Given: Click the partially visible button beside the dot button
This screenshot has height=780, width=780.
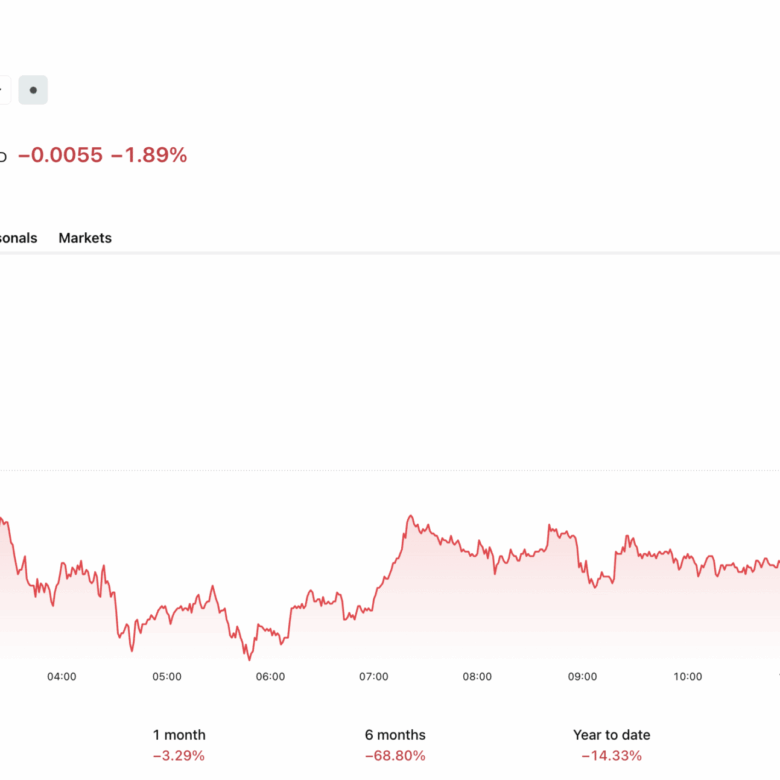Looking at the screenshot, I should pyautogui.click(x=4, y=90).
